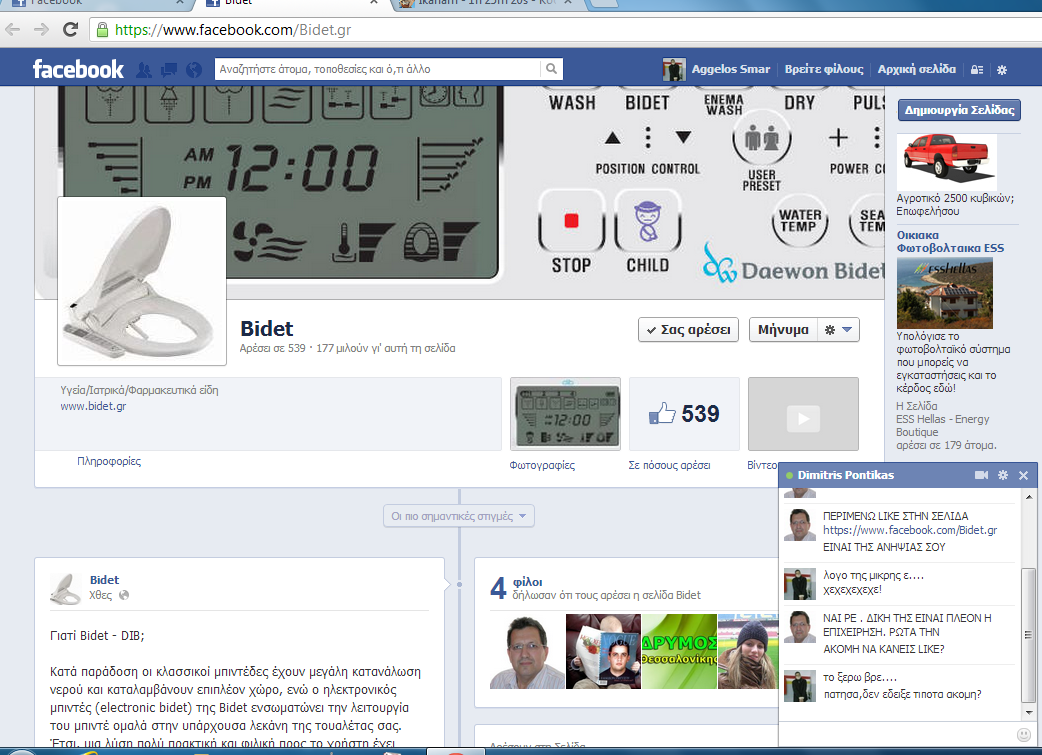Expand 'Οι πιο σημαντικές στιγμές' dropdown
Screen dimensions: 1042x755
459,516
